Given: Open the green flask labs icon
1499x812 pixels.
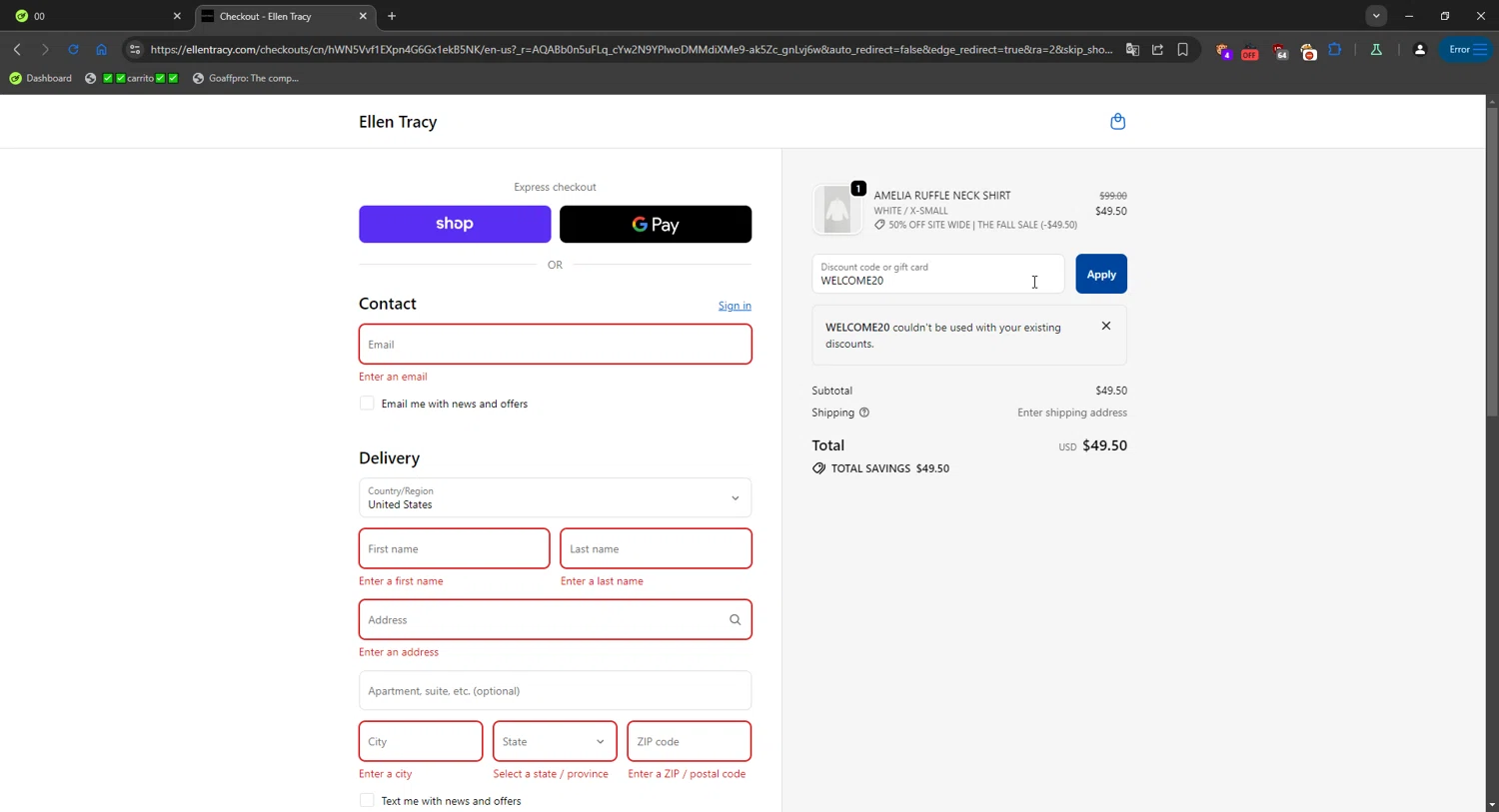Looking at the screenshot, I should click(1376, 49).
